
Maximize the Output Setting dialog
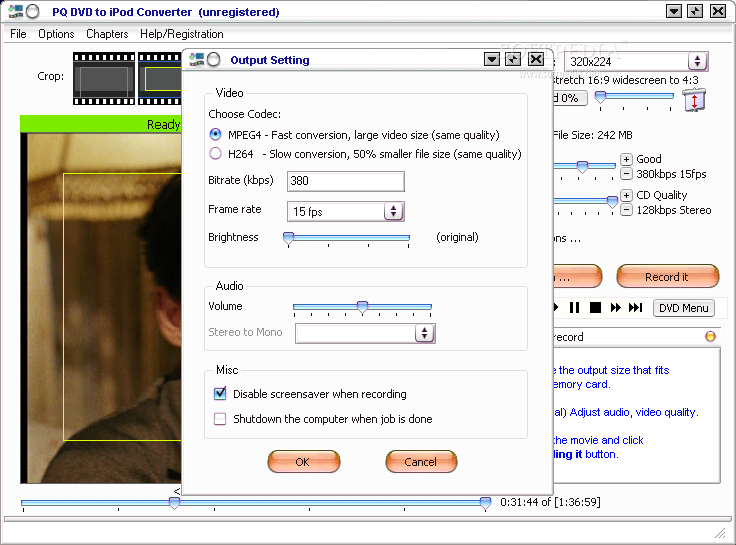514,59
